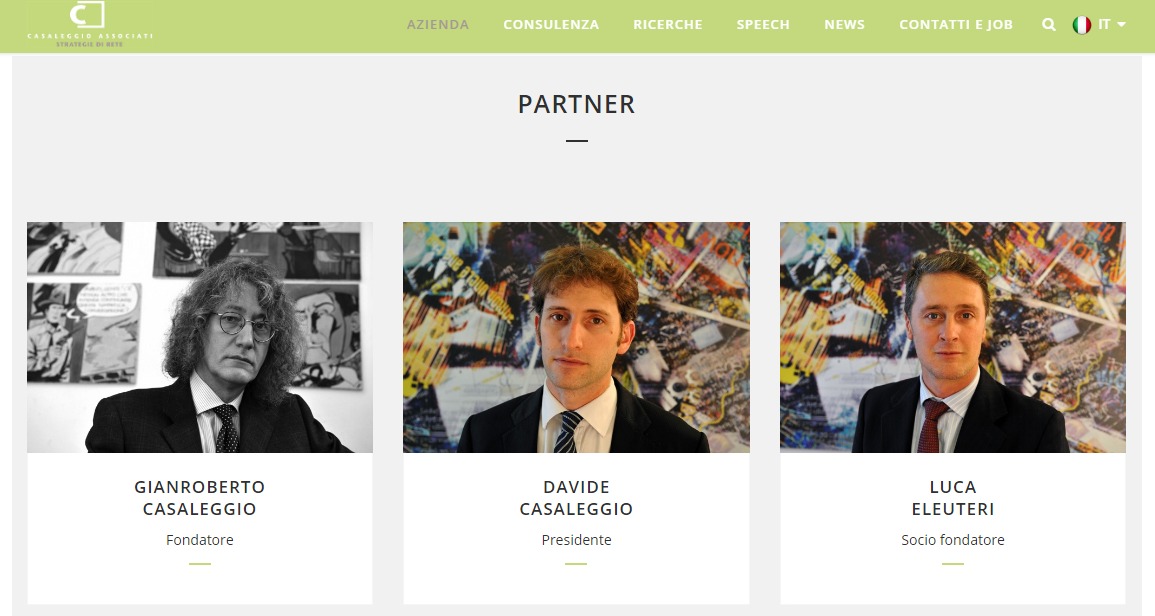Click the Fondatore role label
The height and width of the screenshot is (616, 1155).
pyautogui.click(x=200, y=540)
